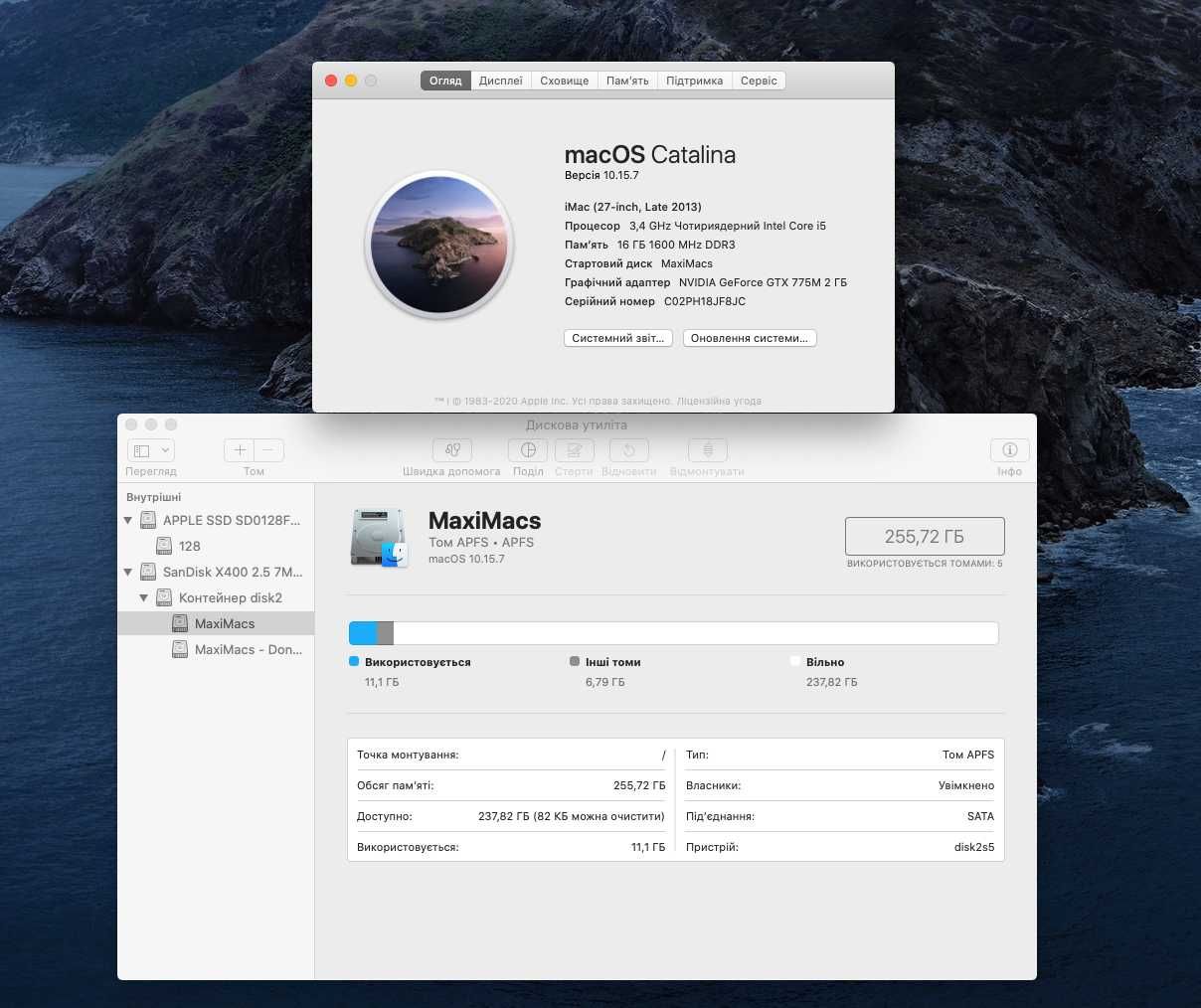Click the blue Використовується legend swatch
This screenshot has height=1008, width=1201.
click(354, 661)
